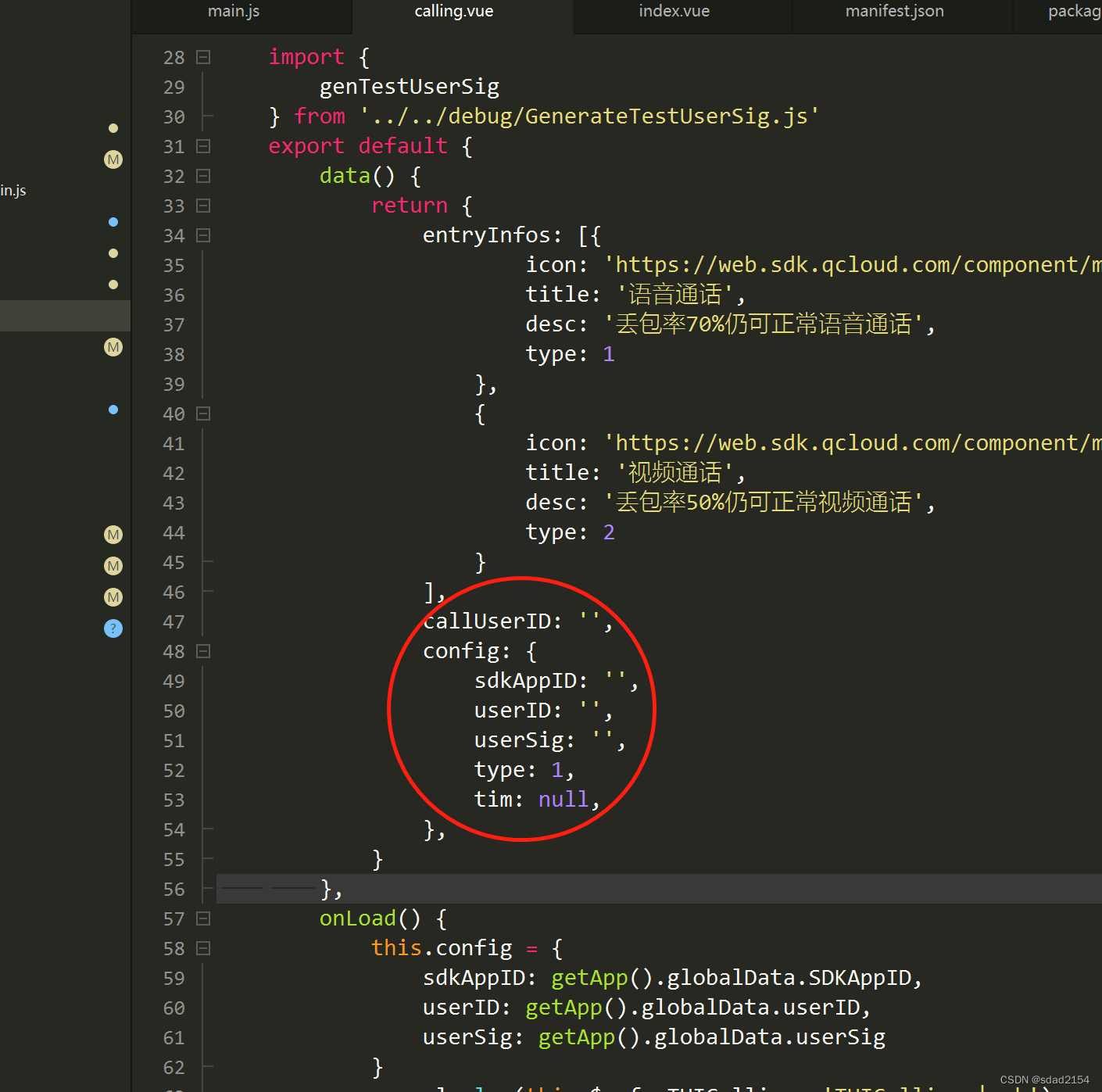
Task: Click the M badge beside line 31
Action: pos(113,159)
